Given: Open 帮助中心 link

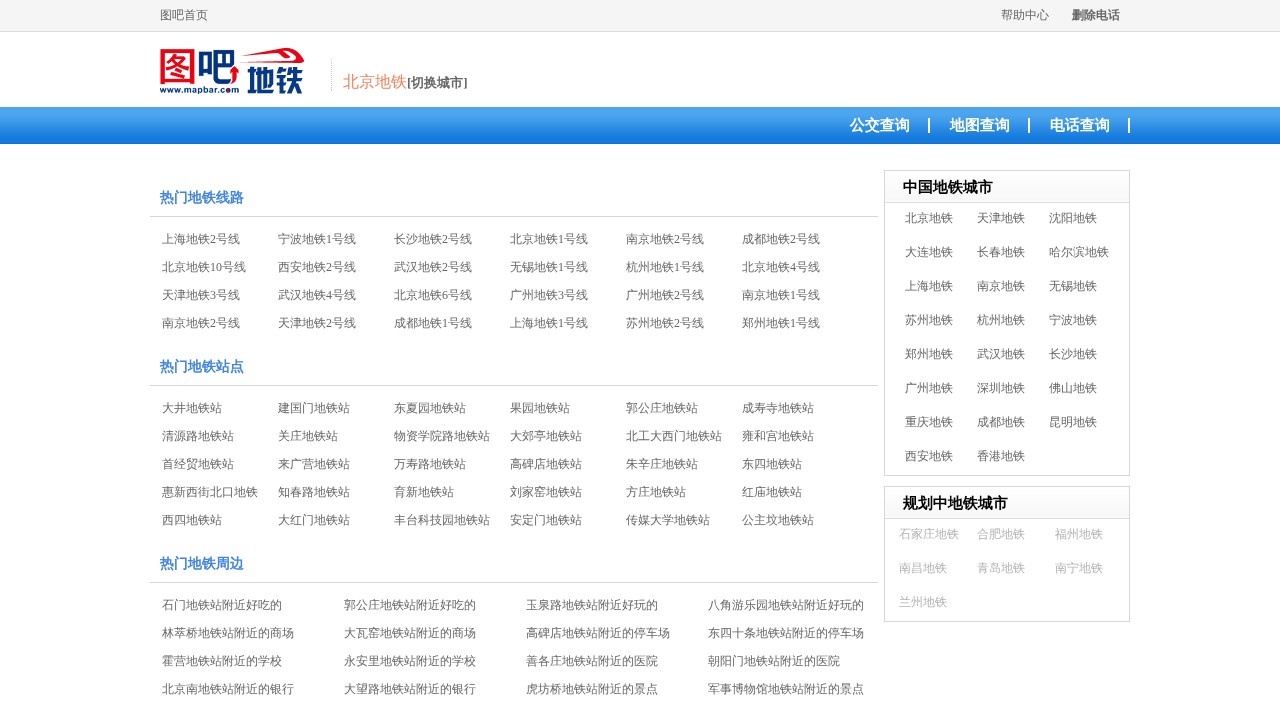Looking at the screenshot, I should pyautogui.click(x=1025, y=15).
